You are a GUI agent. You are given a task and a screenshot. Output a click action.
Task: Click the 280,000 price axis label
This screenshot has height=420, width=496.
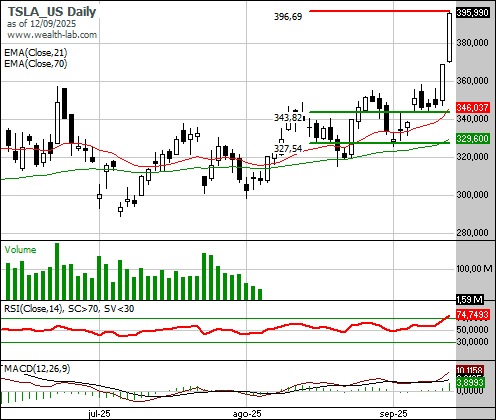472,233
